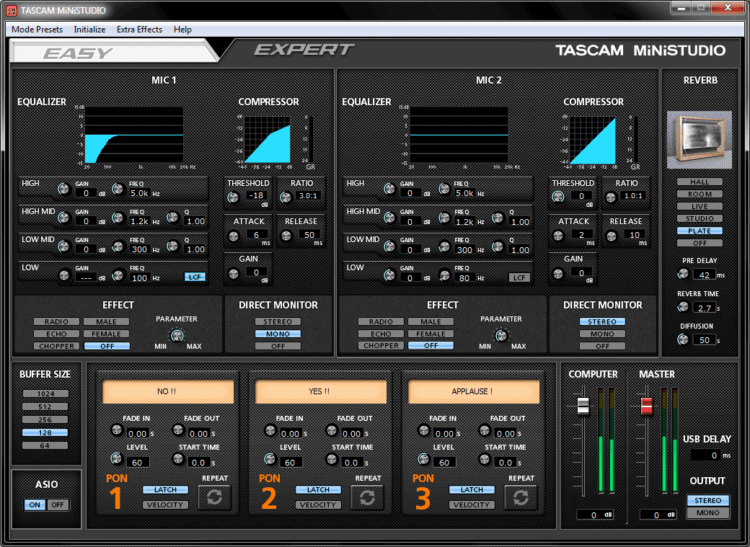Click MIC 1 threshold value -18
Image resolution: width=750 pixels, height=547 pixels.
[x=256, y=196]
